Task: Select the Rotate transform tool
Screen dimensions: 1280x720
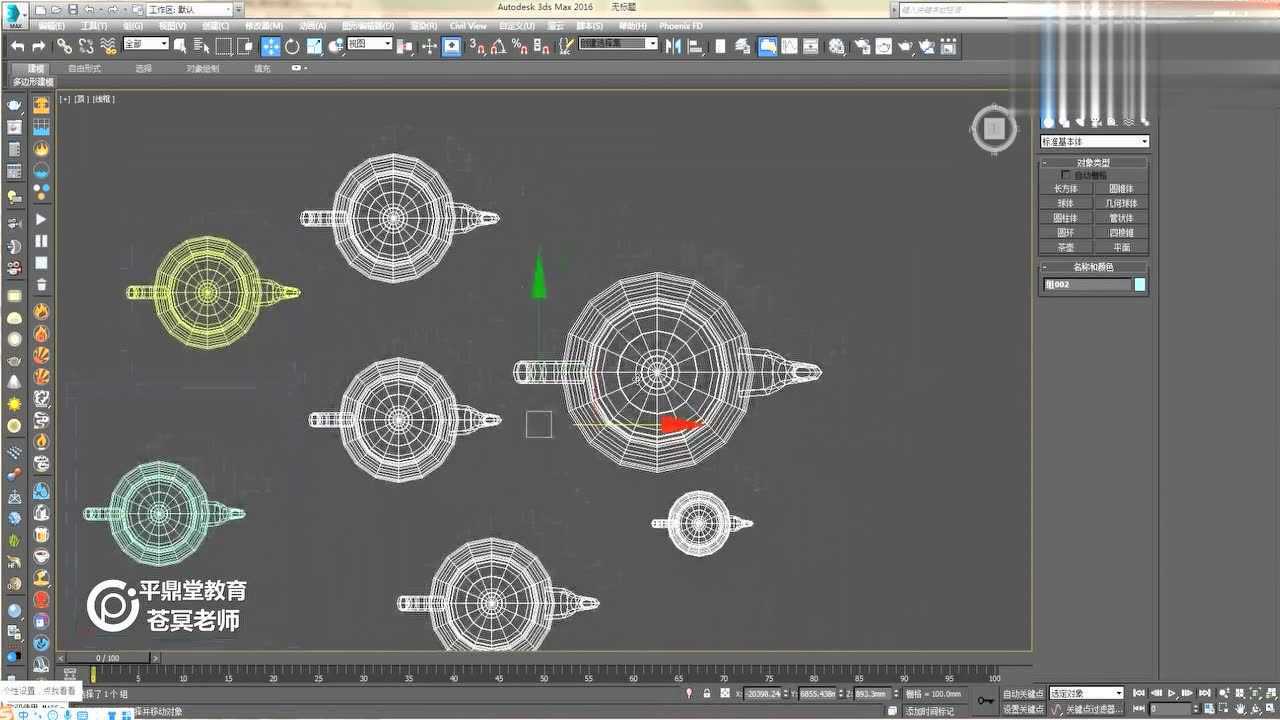Action: [292, 46]
